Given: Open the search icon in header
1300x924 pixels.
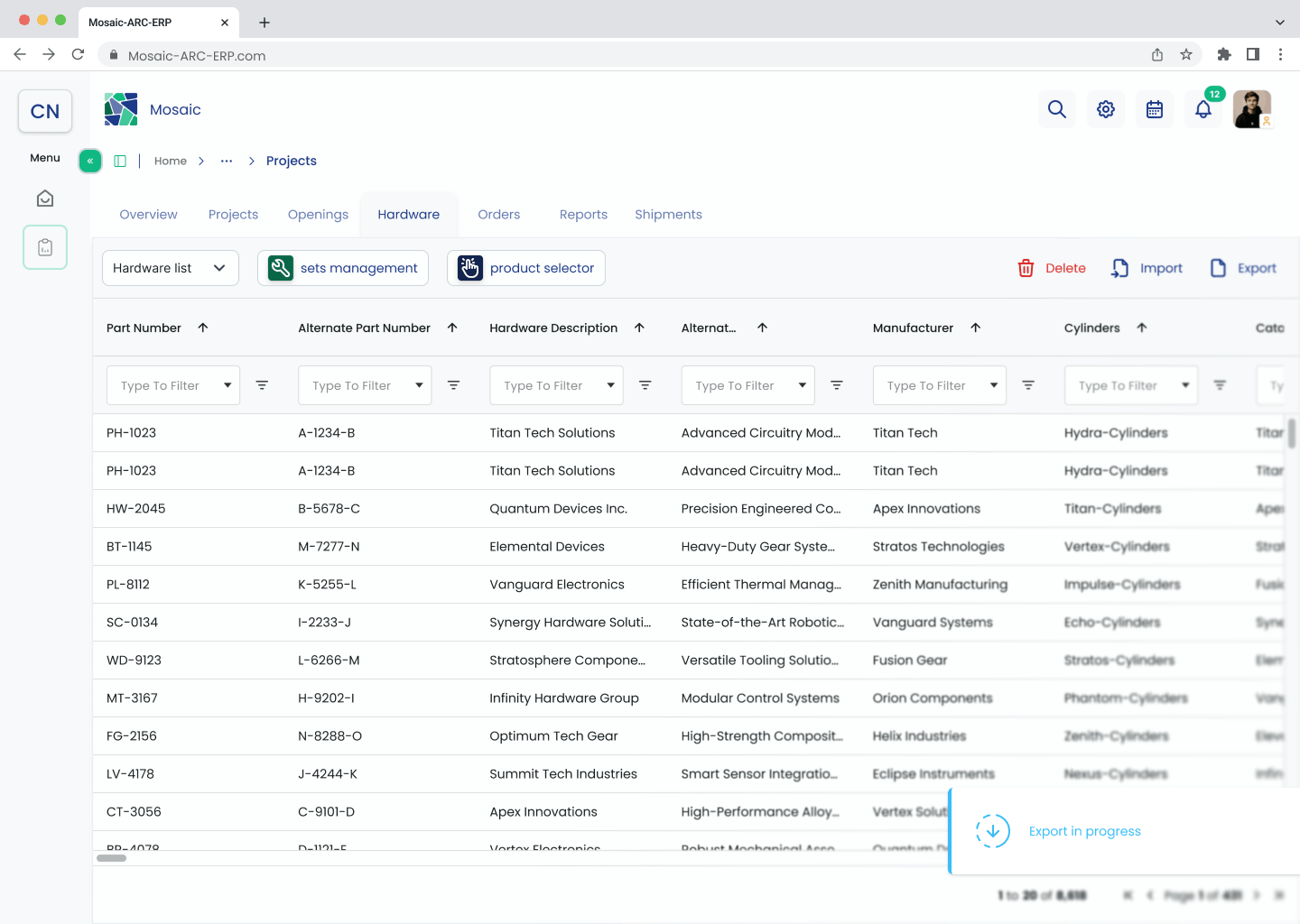Looking at the screenshot, I should coord(1057,109).
